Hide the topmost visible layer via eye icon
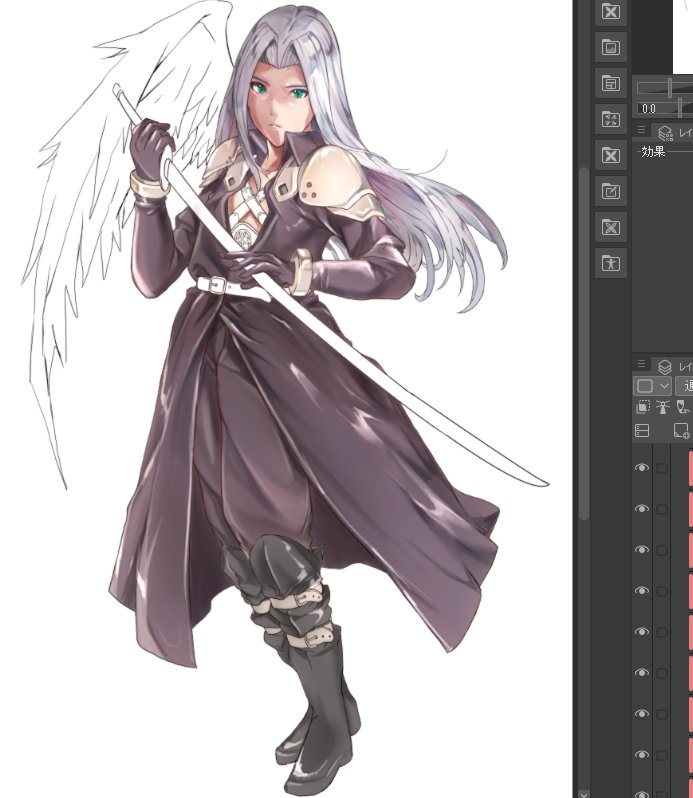 (642, 468)
